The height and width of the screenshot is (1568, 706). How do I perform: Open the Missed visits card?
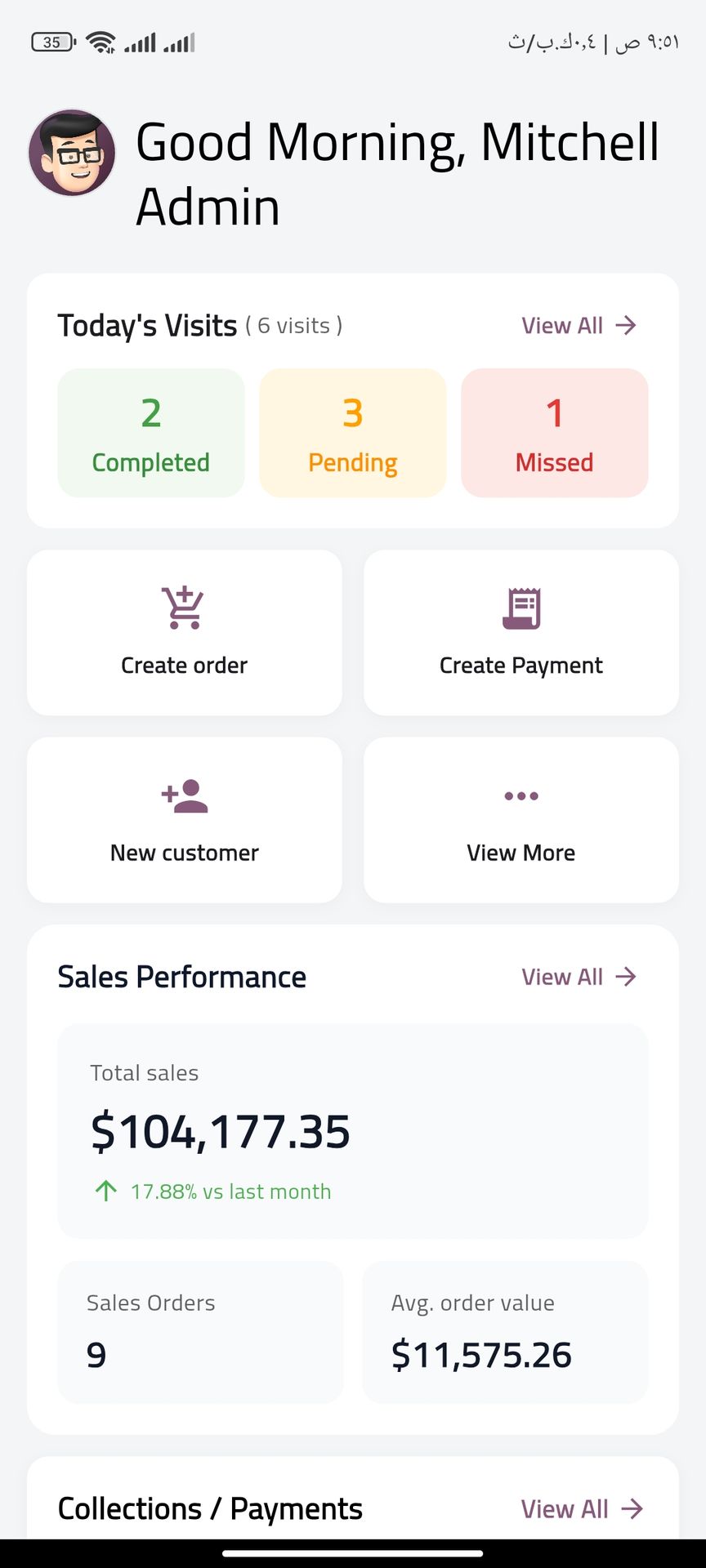click(x=555, y=433)
